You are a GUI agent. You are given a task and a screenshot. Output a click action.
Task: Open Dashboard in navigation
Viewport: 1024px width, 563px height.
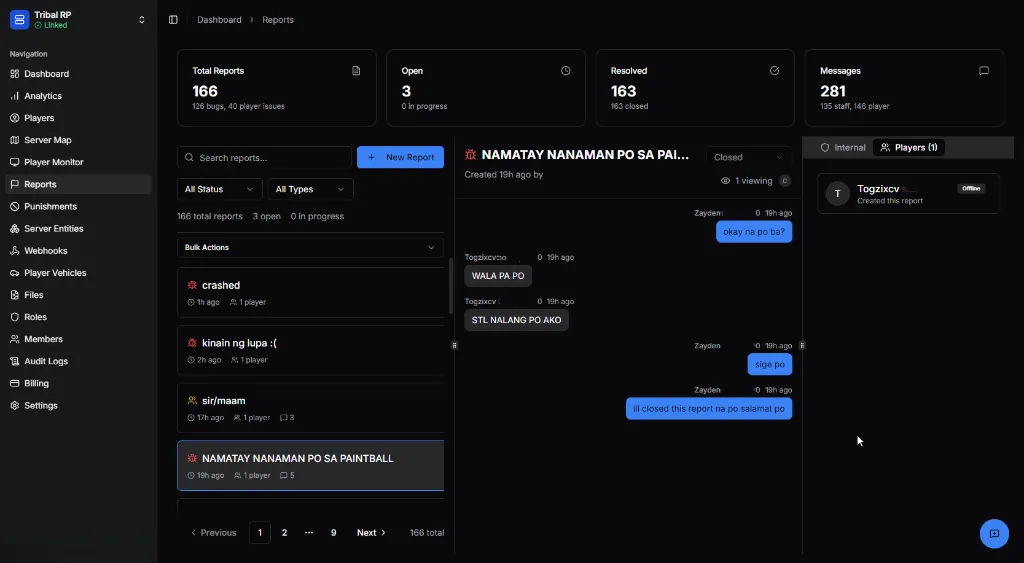(78, 74)
